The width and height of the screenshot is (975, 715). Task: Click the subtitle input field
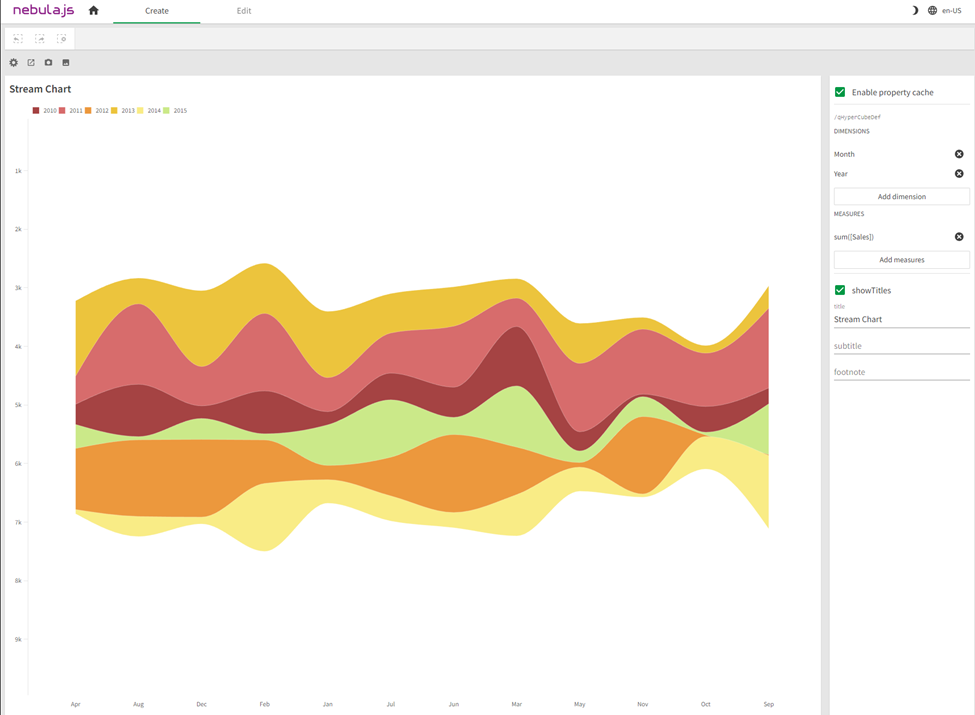pos(901,345)
